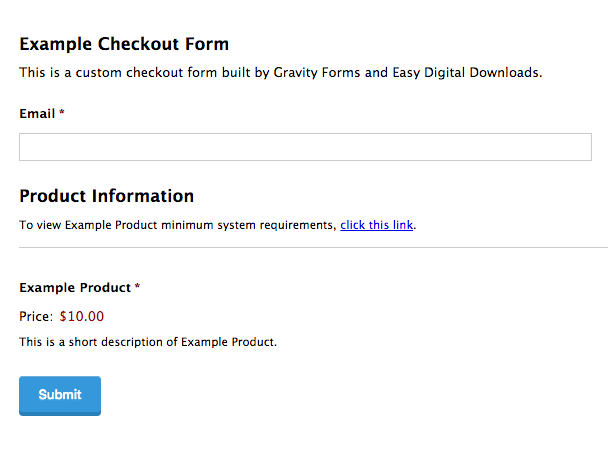This screenshot has height=453, width=608.
Task: Click into the Email input field
Action: pos(305,147)
